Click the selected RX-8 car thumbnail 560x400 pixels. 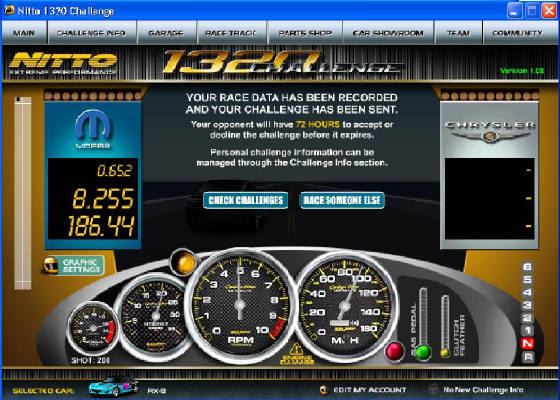113,386
